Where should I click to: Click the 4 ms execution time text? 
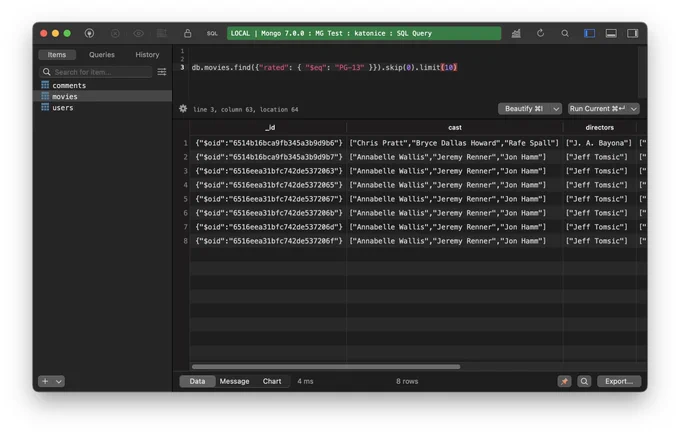point(305,382)
